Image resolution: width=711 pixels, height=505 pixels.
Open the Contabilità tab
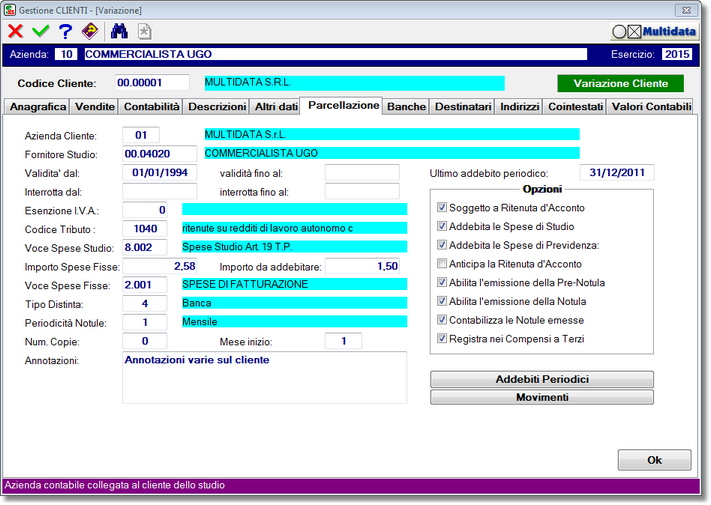(x=151, y=107)
